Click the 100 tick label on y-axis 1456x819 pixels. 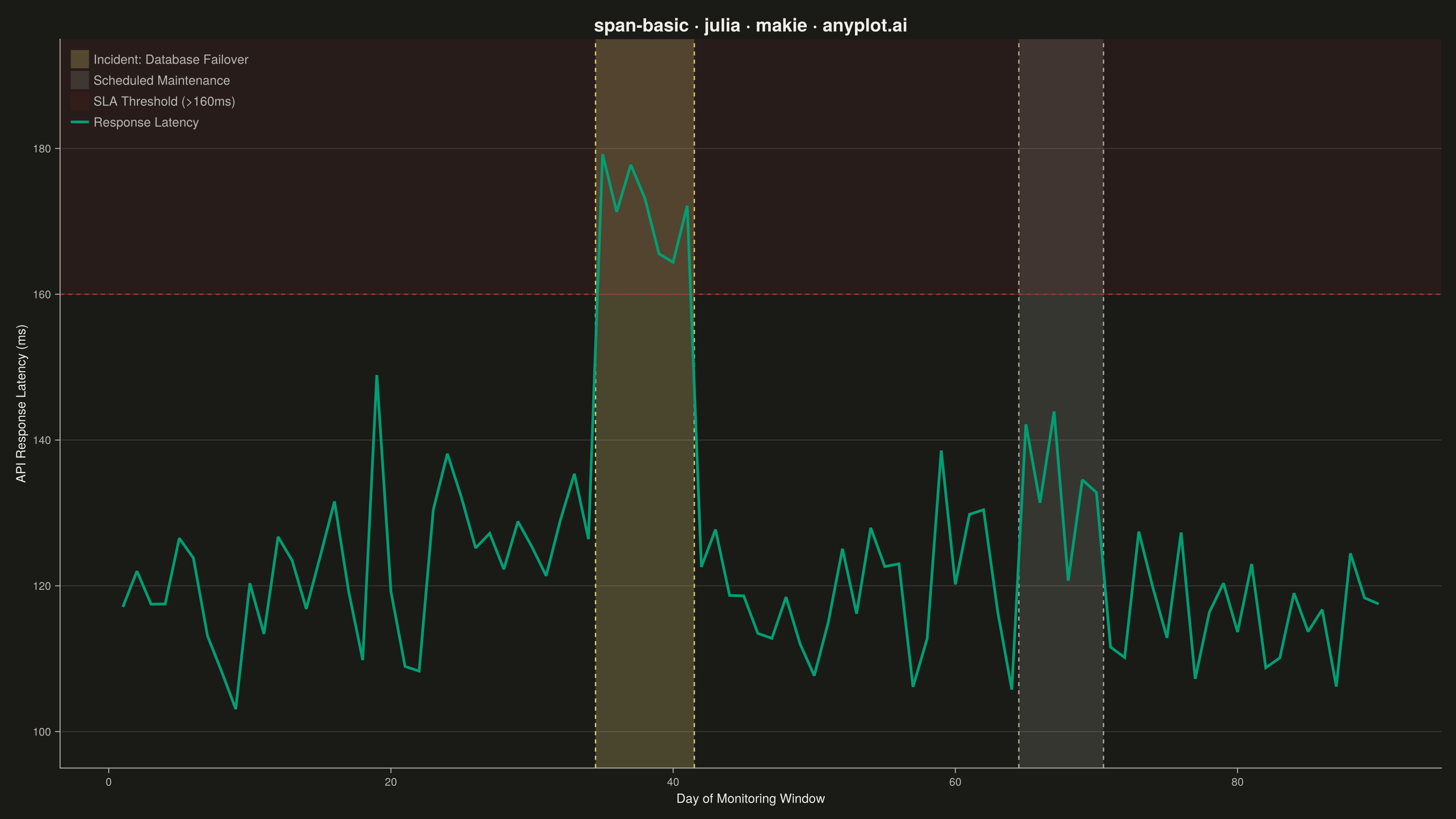point(42,732)
